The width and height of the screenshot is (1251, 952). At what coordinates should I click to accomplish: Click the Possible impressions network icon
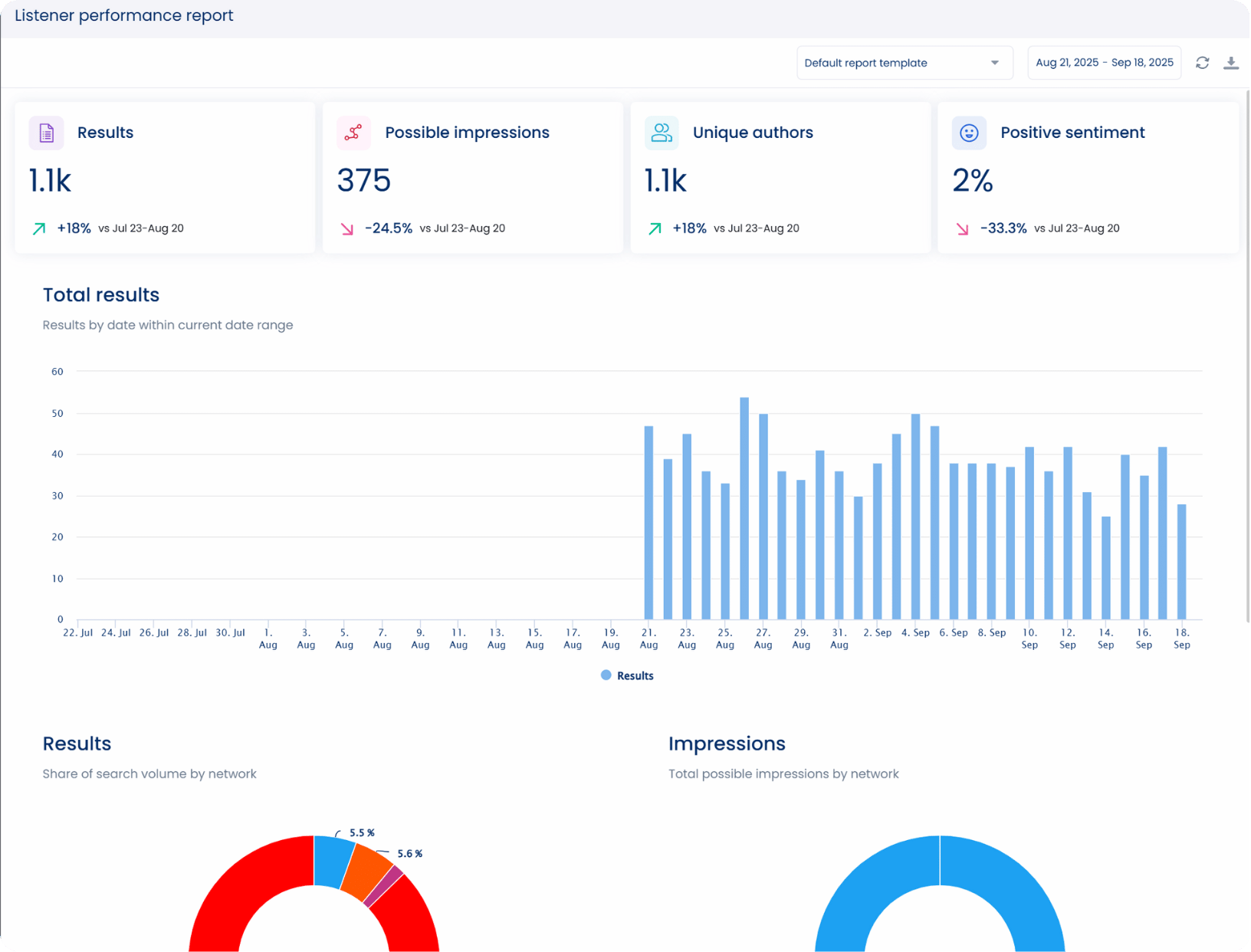353,133
